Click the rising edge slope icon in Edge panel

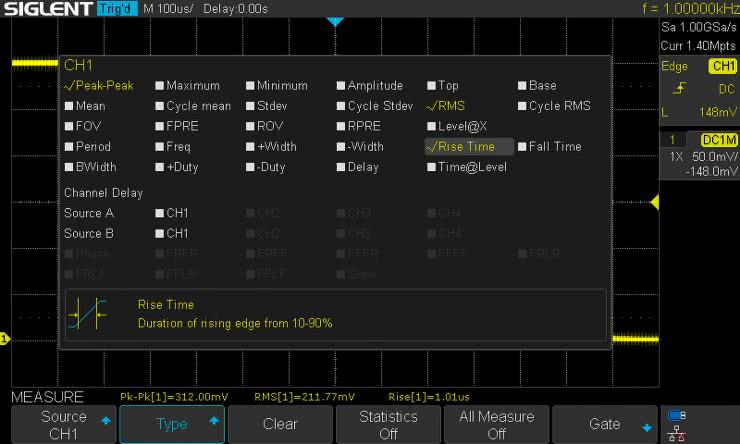(x=679, y=89)
